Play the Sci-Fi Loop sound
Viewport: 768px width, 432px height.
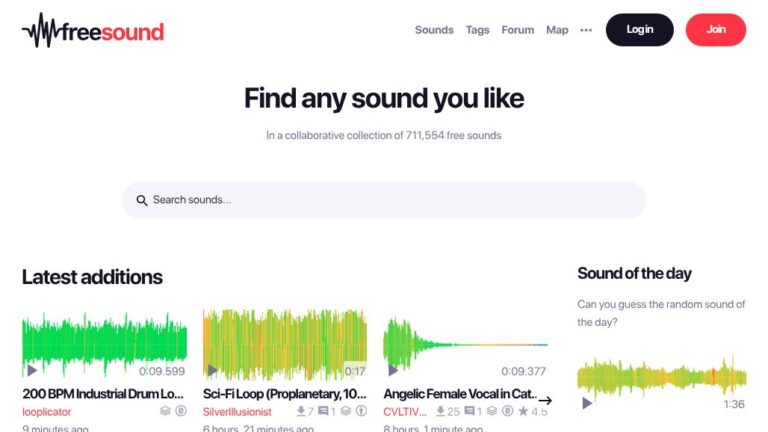[212, 370]
